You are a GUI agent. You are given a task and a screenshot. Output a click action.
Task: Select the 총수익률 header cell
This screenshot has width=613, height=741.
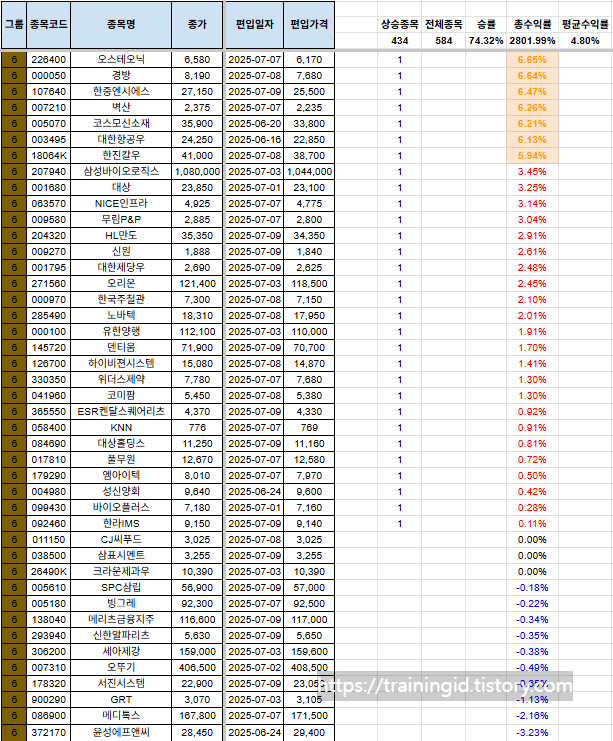(532, 25)
